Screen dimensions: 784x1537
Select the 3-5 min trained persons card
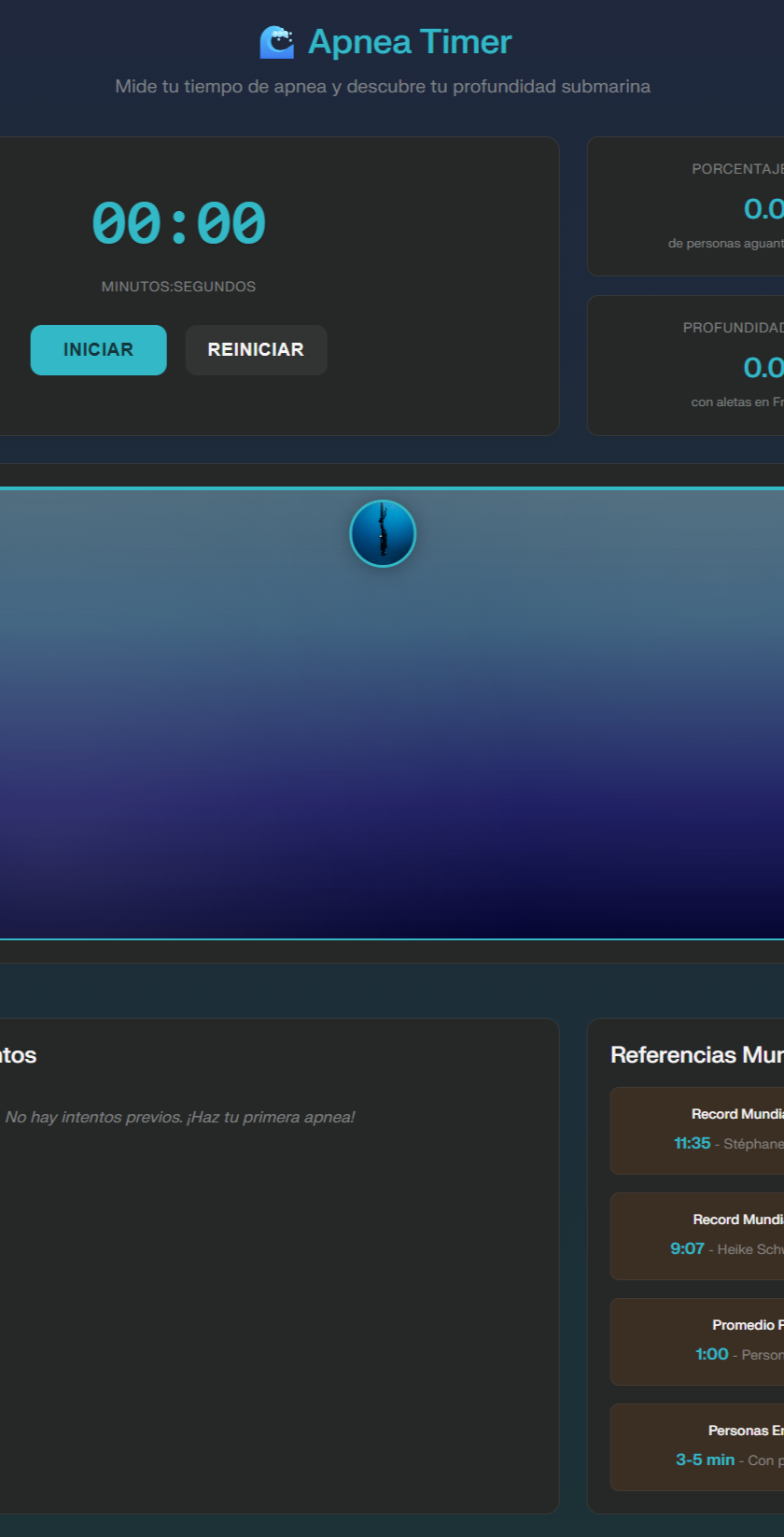(700, 1446)
